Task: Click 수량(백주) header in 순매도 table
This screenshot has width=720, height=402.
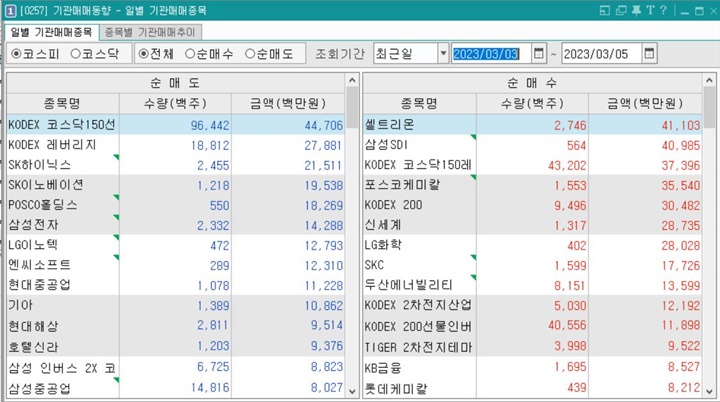Action: [175, 103]
